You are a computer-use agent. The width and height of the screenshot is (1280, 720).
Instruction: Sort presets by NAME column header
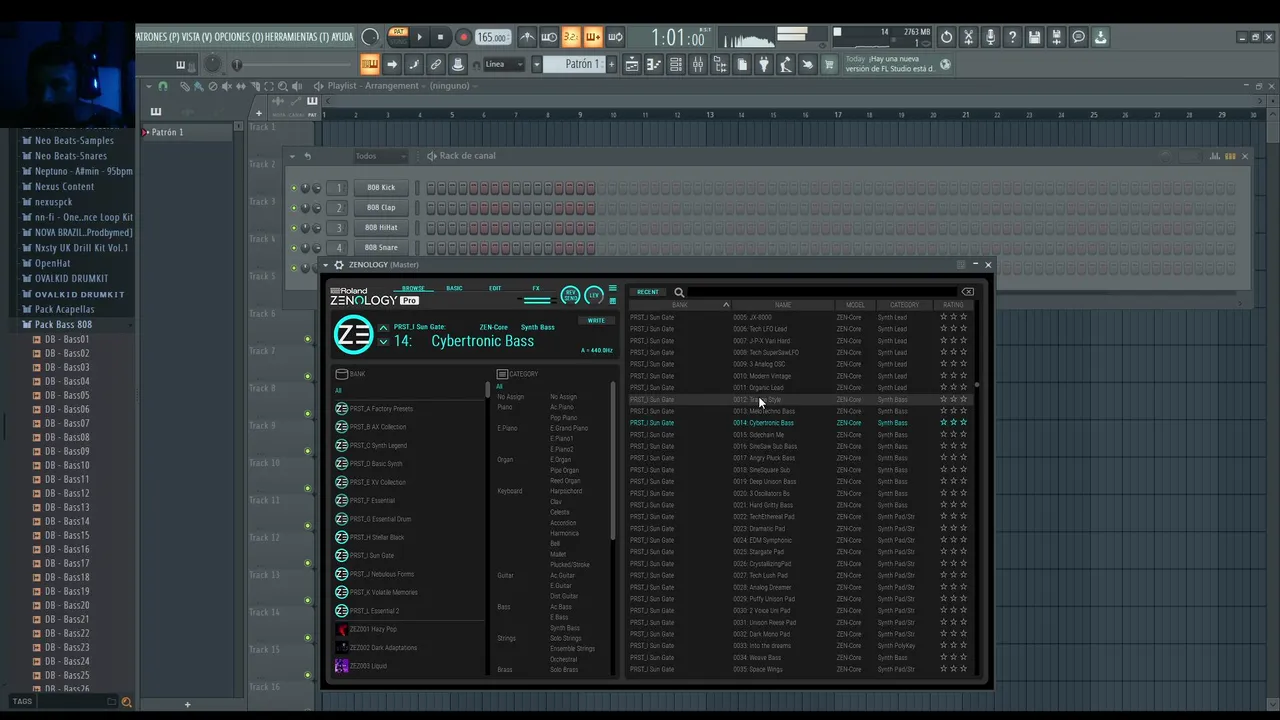click(783, 305)
